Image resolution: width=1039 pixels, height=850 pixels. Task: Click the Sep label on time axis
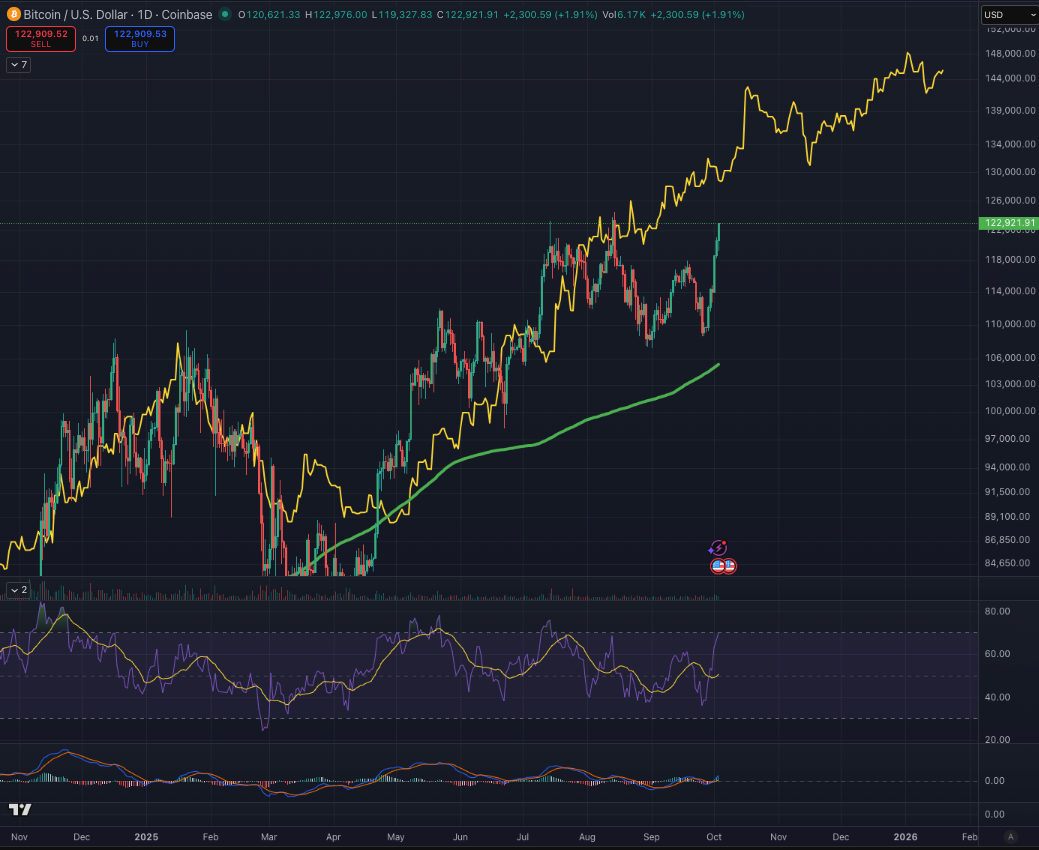[x=651, y=837]
